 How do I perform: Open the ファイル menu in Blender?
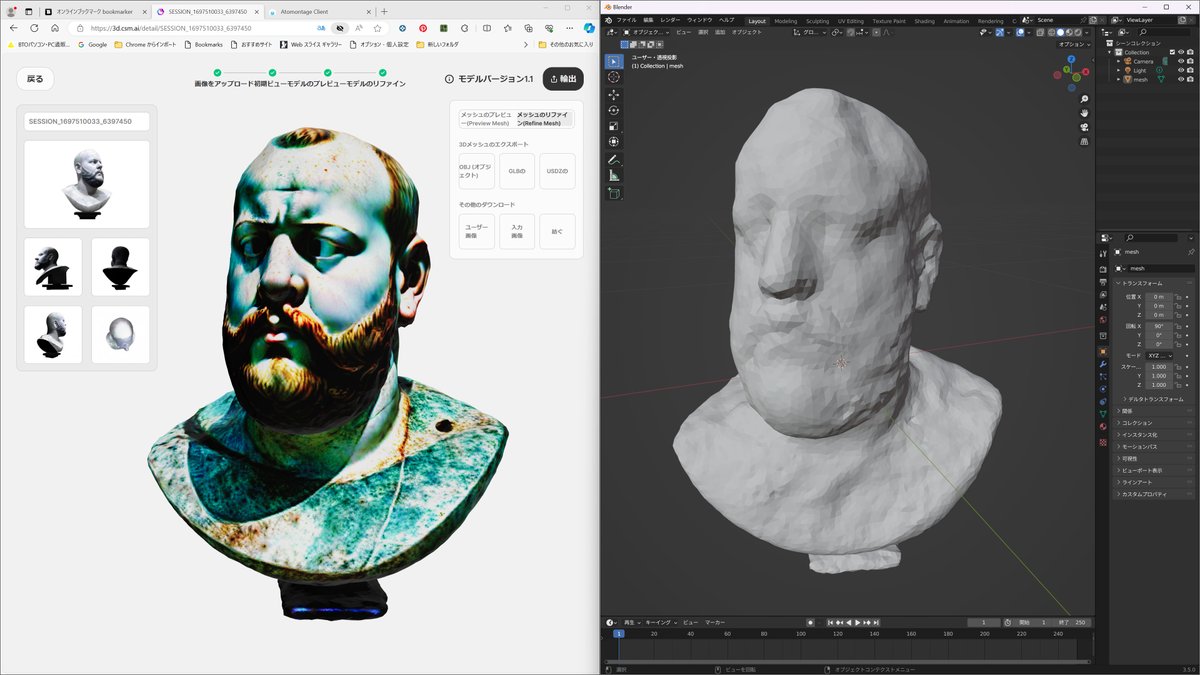(626, 20)
